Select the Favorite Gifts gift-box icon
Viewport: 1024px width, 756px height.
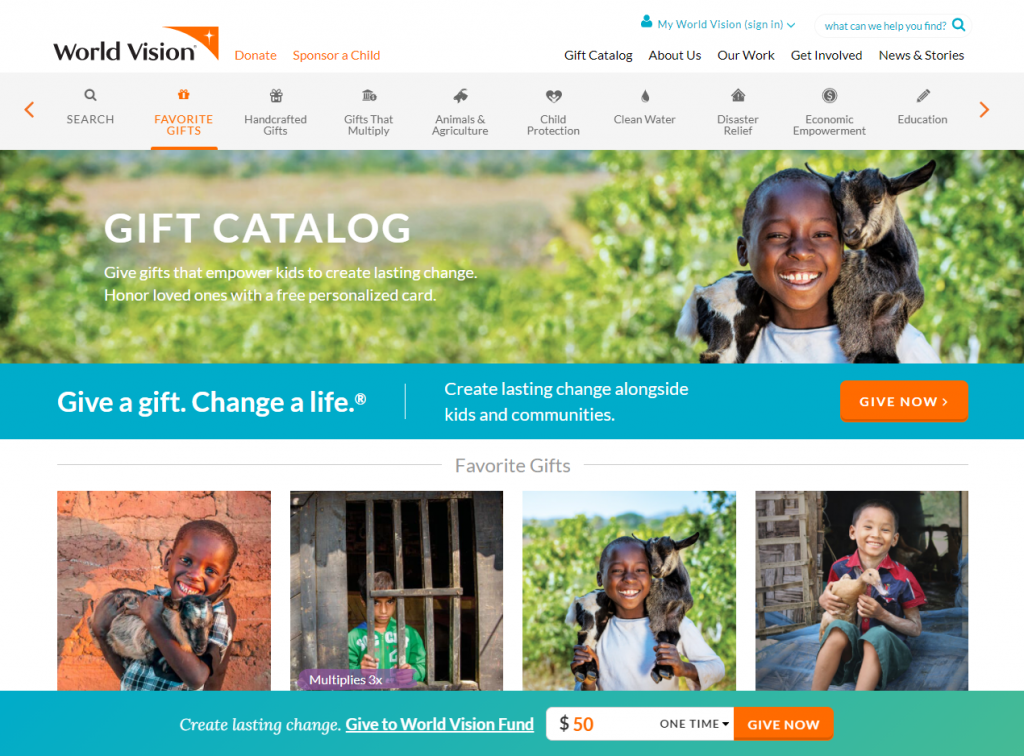pos(184,95)
